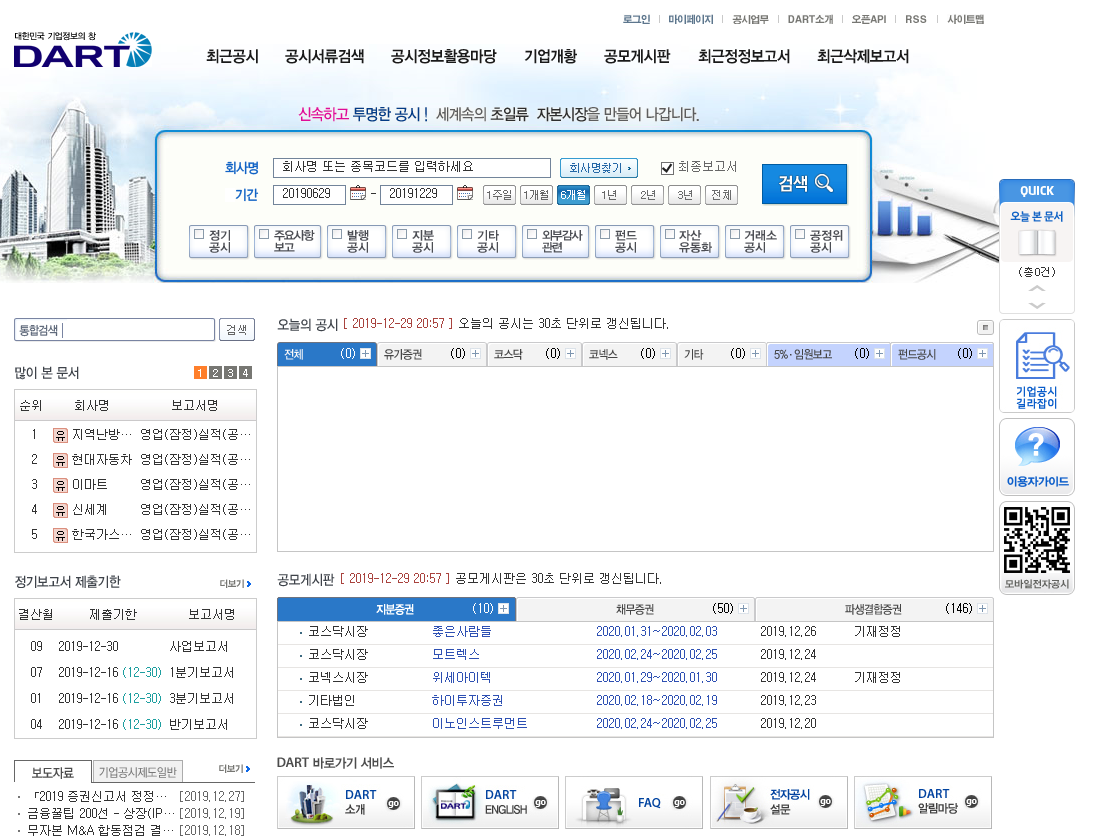Click the quick panel up arrow

pos(1037,288)
